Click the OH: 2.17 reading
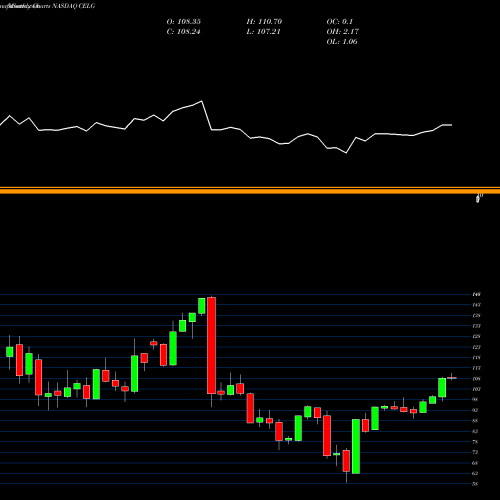Screen dimensions: 500x500 tap(343, 32)
